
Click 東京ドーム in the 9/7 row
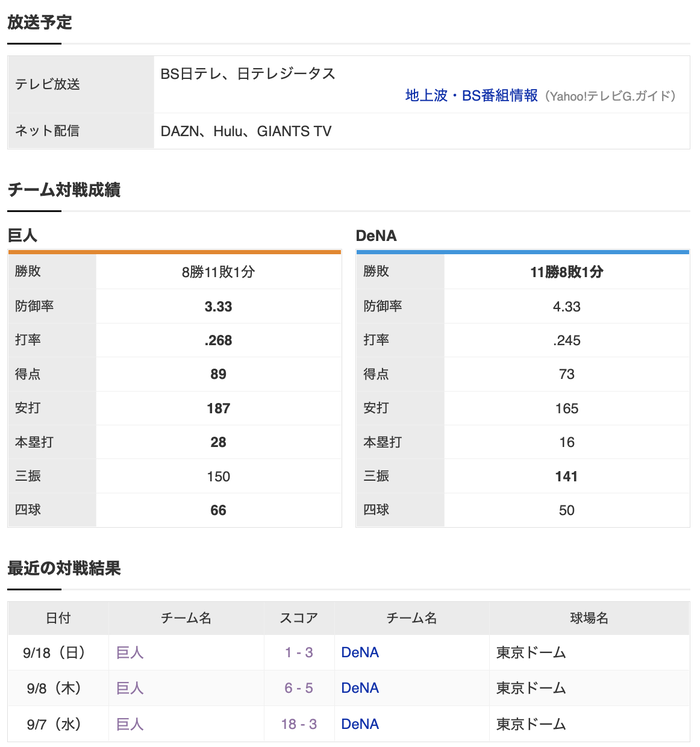[531, 724]
